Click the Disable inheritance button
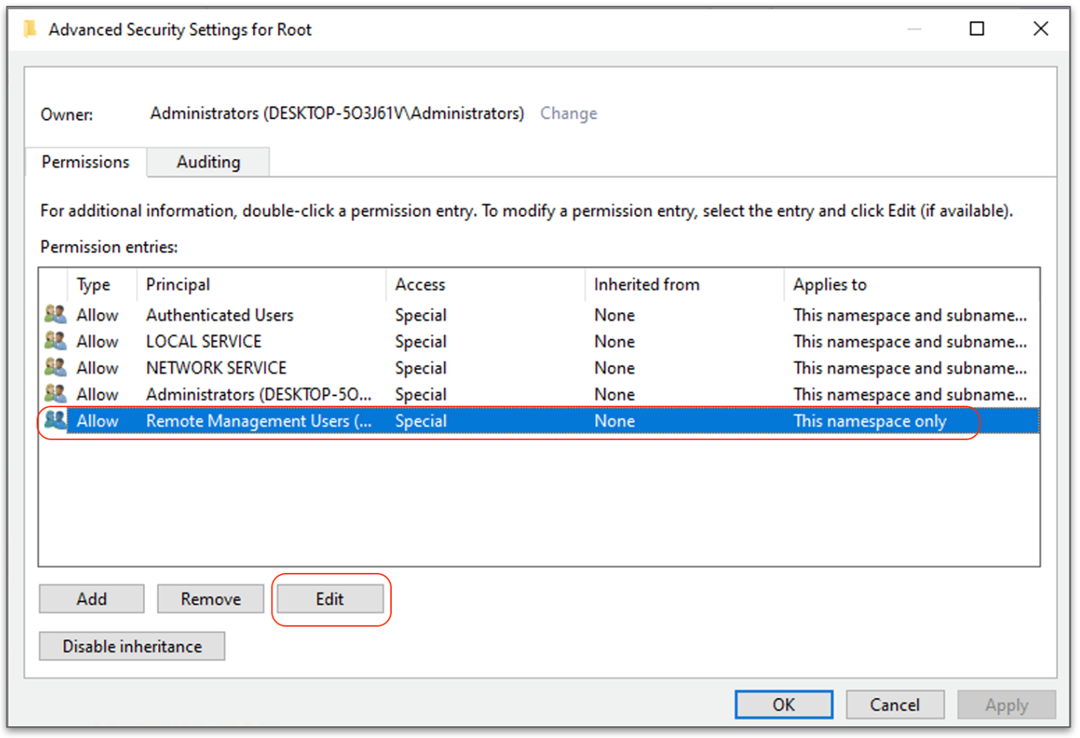This screenshot has width=1080, height=738. [x=131, y=645]
